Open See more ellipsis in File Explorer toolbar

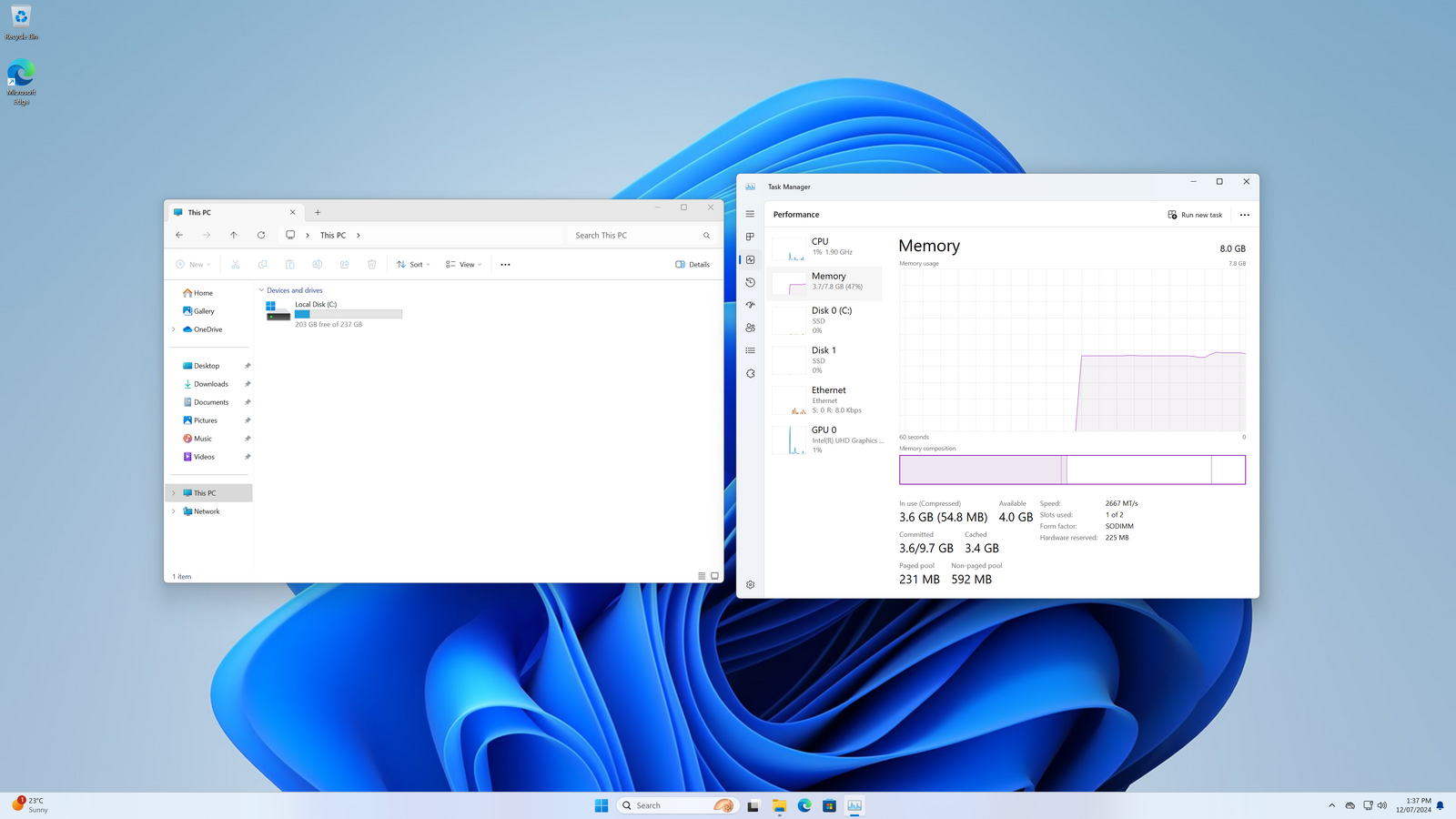click(505, 264)
